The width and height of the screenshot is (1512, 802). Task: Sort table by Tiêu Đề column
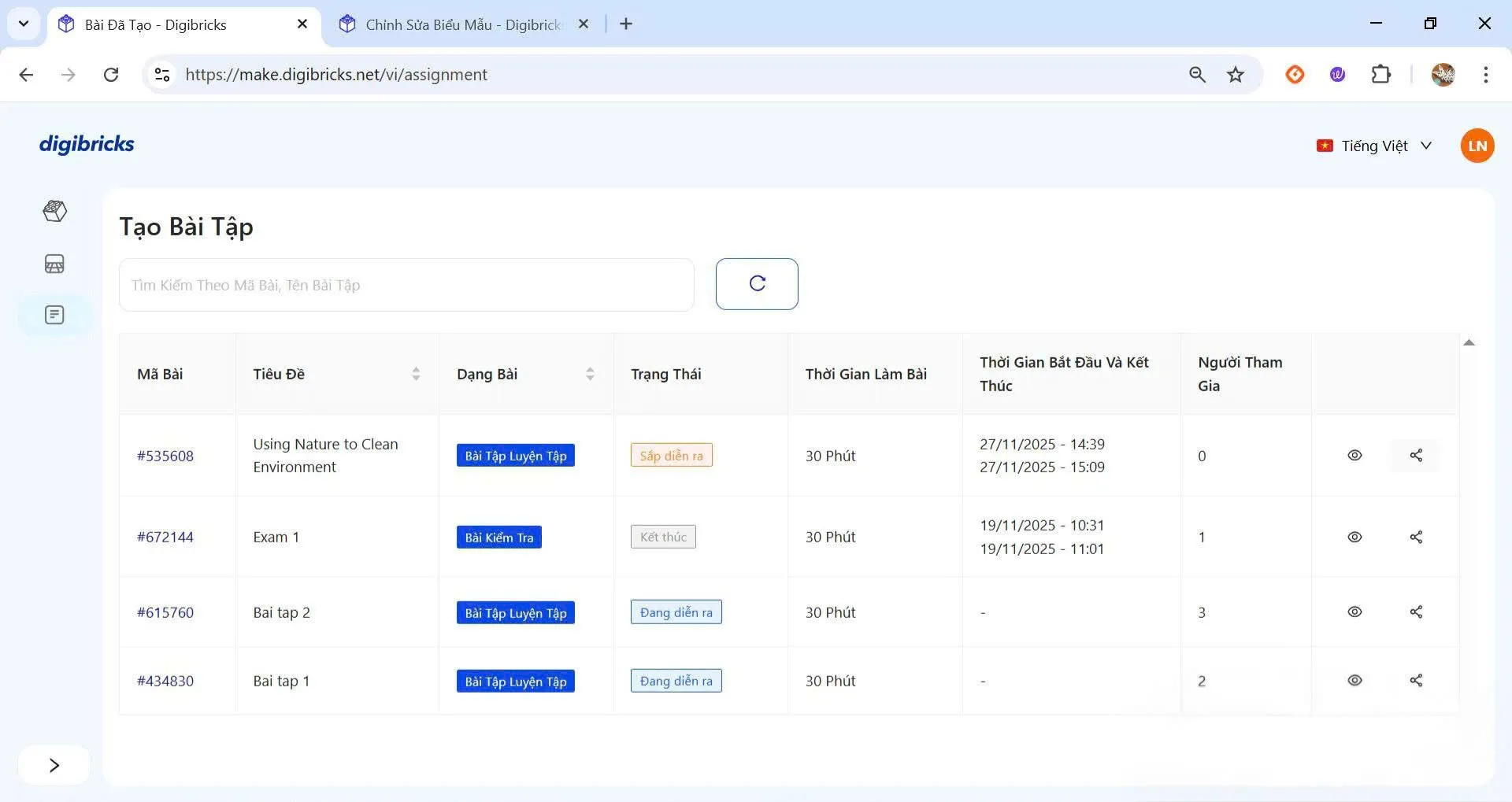point(416,374)
